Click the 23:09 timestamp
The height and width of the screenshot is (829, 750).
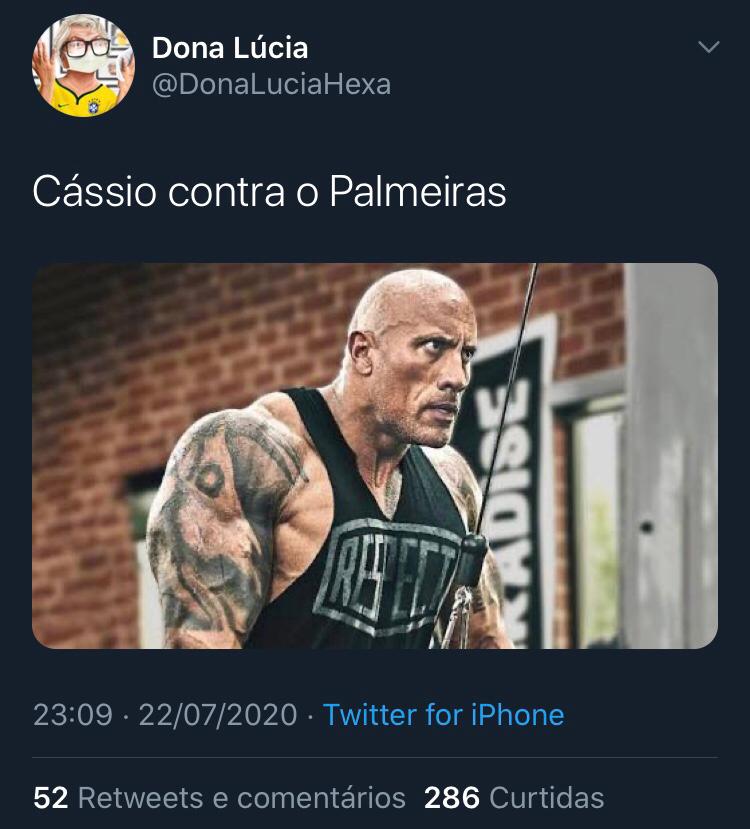coord(73,715)
